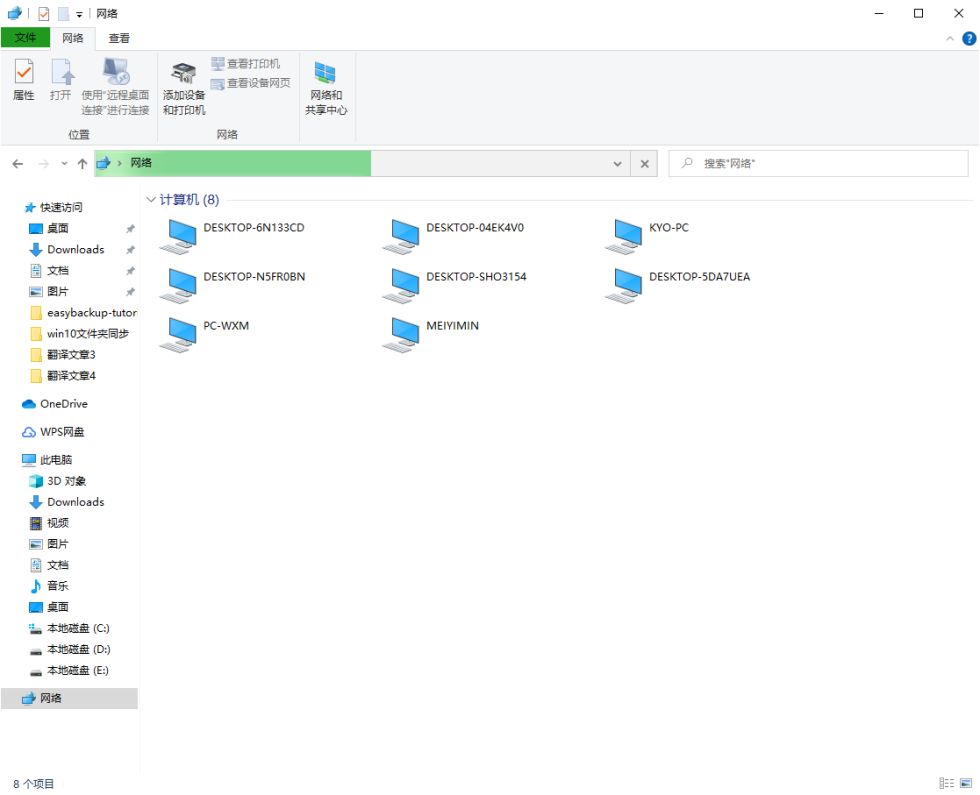Switch to details view in status bar
The width and height of the screenshot is (980, 795).
pos(946,783)
